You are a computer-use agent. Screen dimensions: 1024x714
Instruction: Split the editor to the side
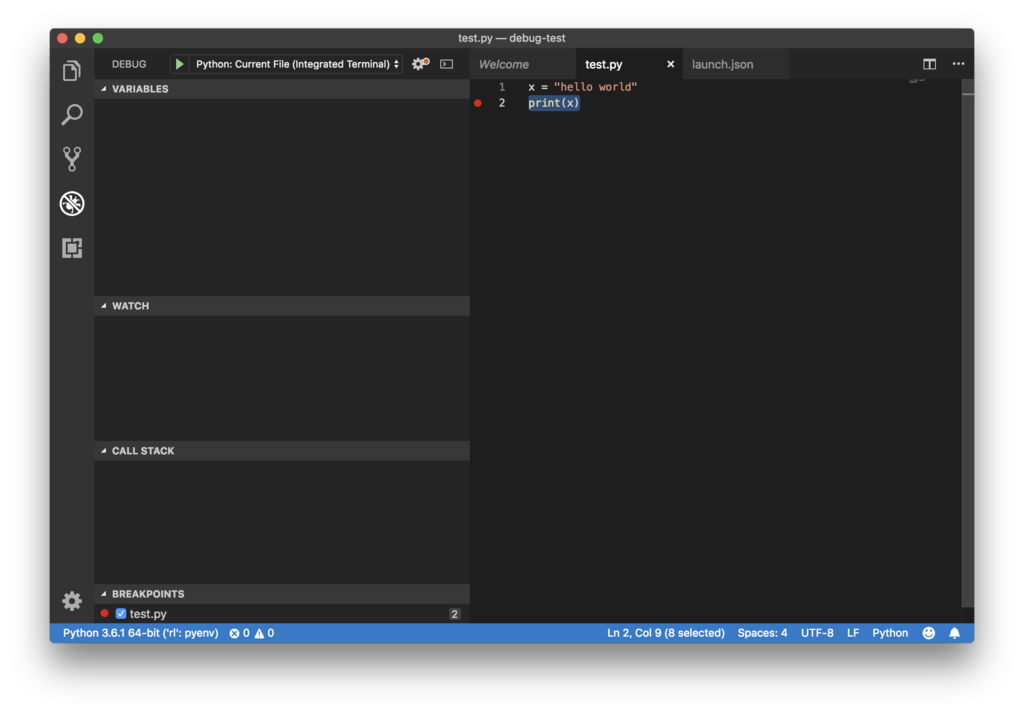click(929, 64)
